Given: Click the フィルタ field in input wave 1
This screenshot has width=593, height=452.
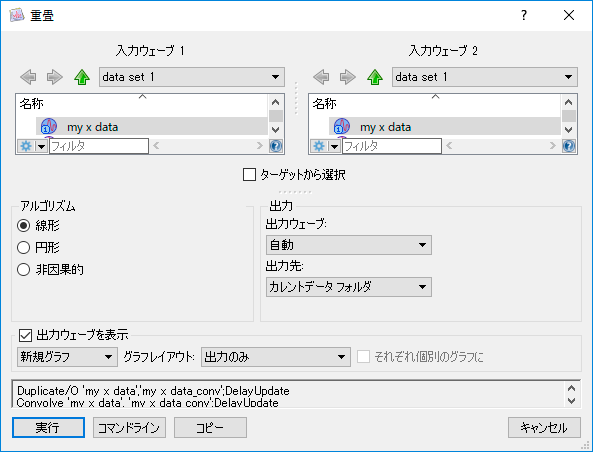Looking at the screenshot, I should pos(99,146).
